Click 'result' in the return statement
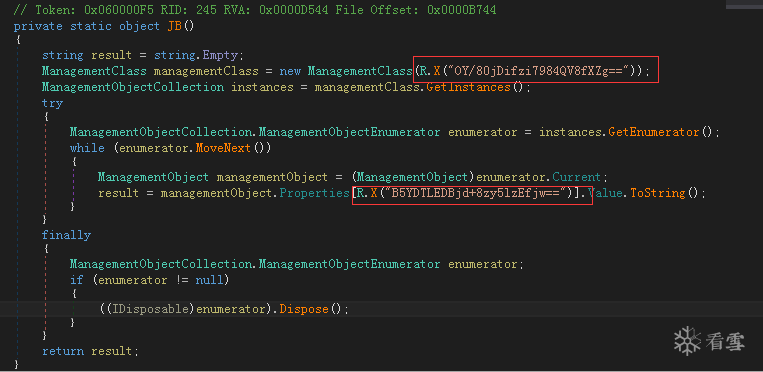The height and width of the screenshot is (372, 763). click(x=112, y=351)
